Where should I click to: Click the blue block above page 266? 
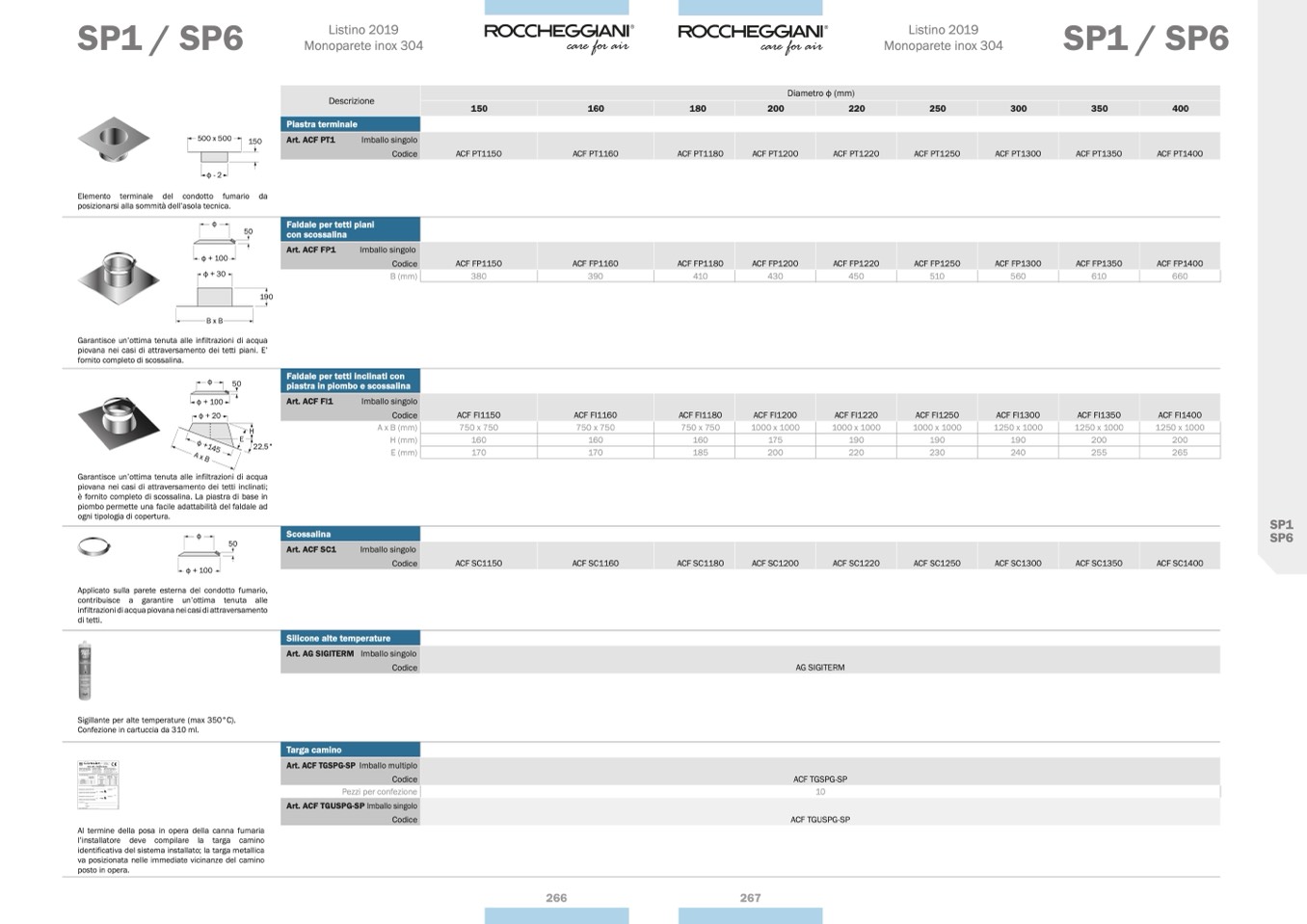[556, 915]
